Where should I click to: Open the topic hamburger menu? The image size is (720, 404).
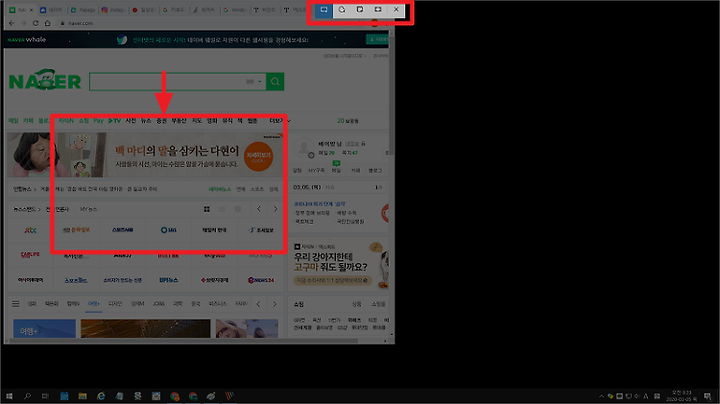[x=16, y=304]
